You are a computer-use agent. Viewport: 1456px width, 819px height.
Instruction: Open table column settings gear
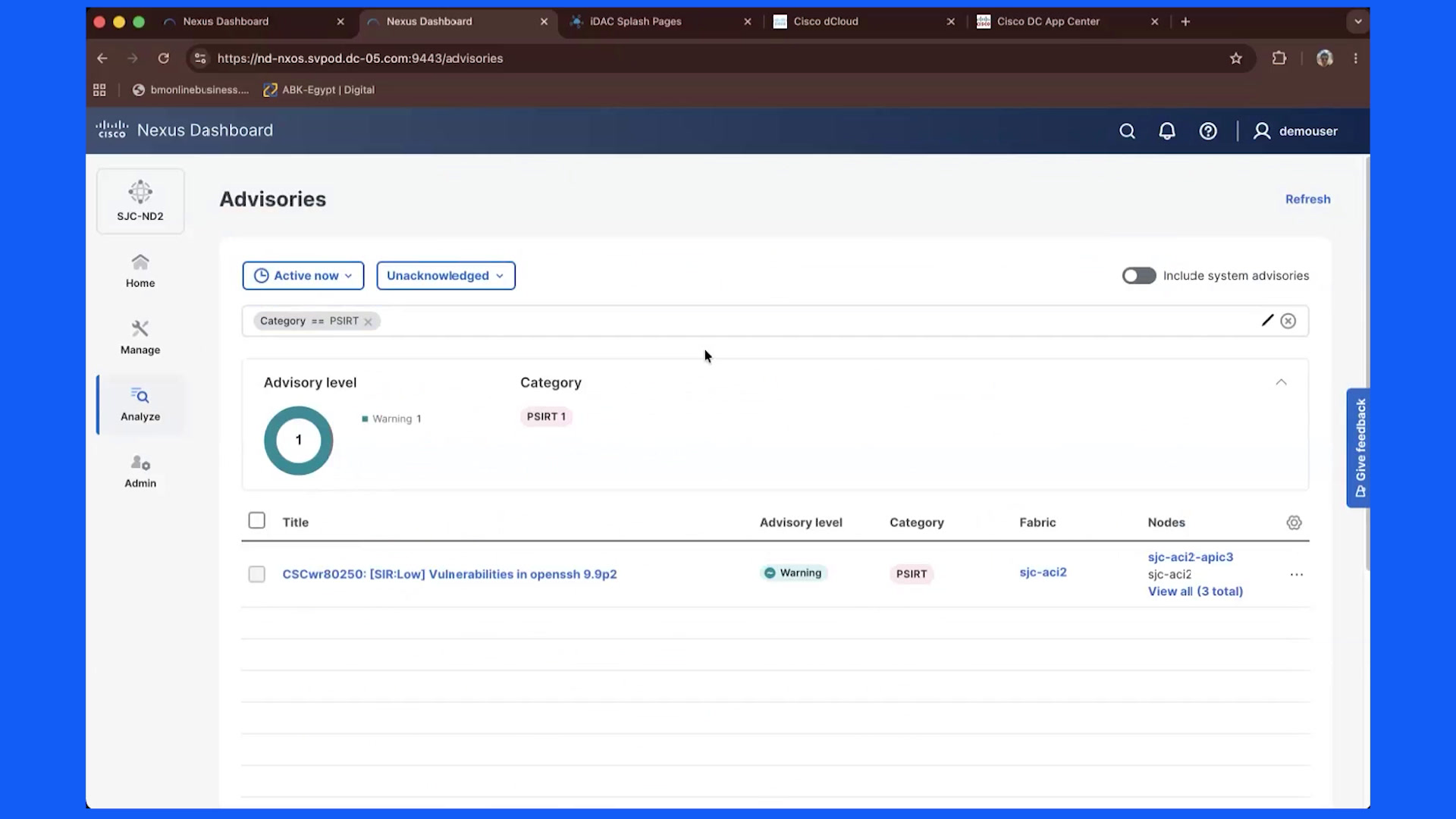point(1294,522)
